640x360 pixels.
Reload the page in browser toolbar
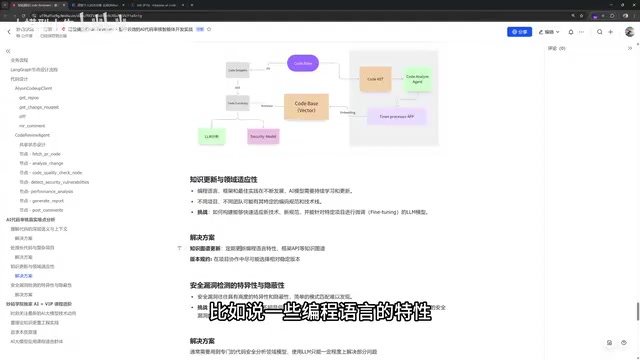tap(24, 16)
